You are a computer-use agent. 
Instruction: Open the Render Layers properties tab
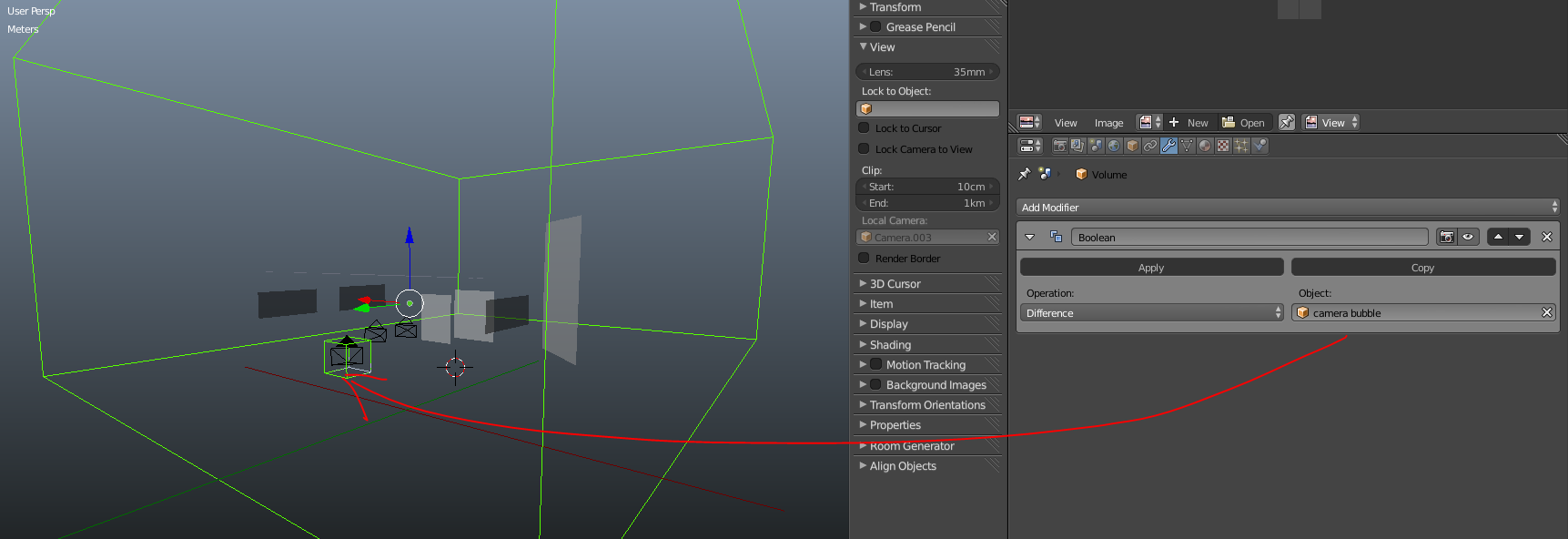click(1077, 146)
